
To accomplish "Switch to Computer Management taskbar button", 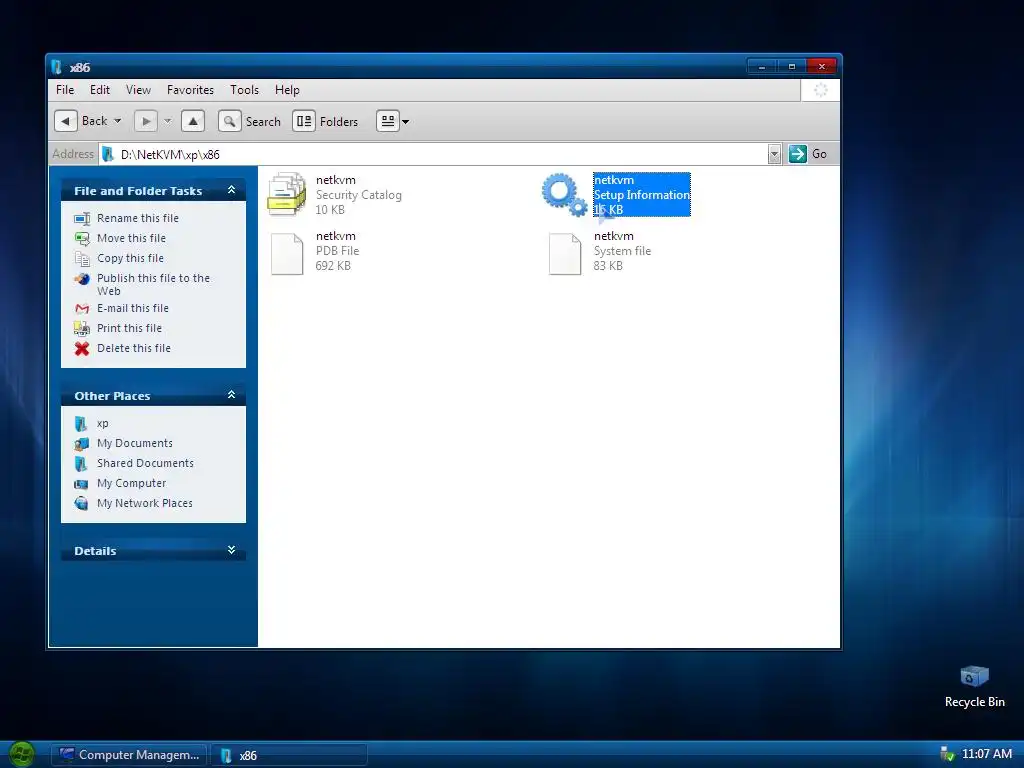I will pyautogui.click(x=129, y=755).
